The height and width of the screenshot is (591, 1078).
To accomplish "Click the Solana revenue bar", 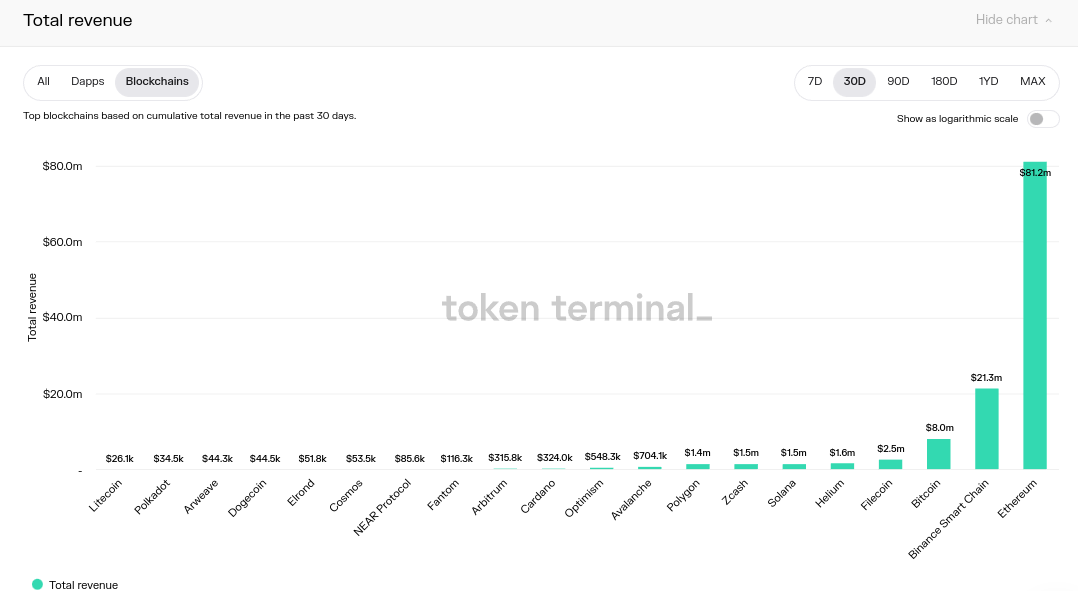I will pos(794,467).
